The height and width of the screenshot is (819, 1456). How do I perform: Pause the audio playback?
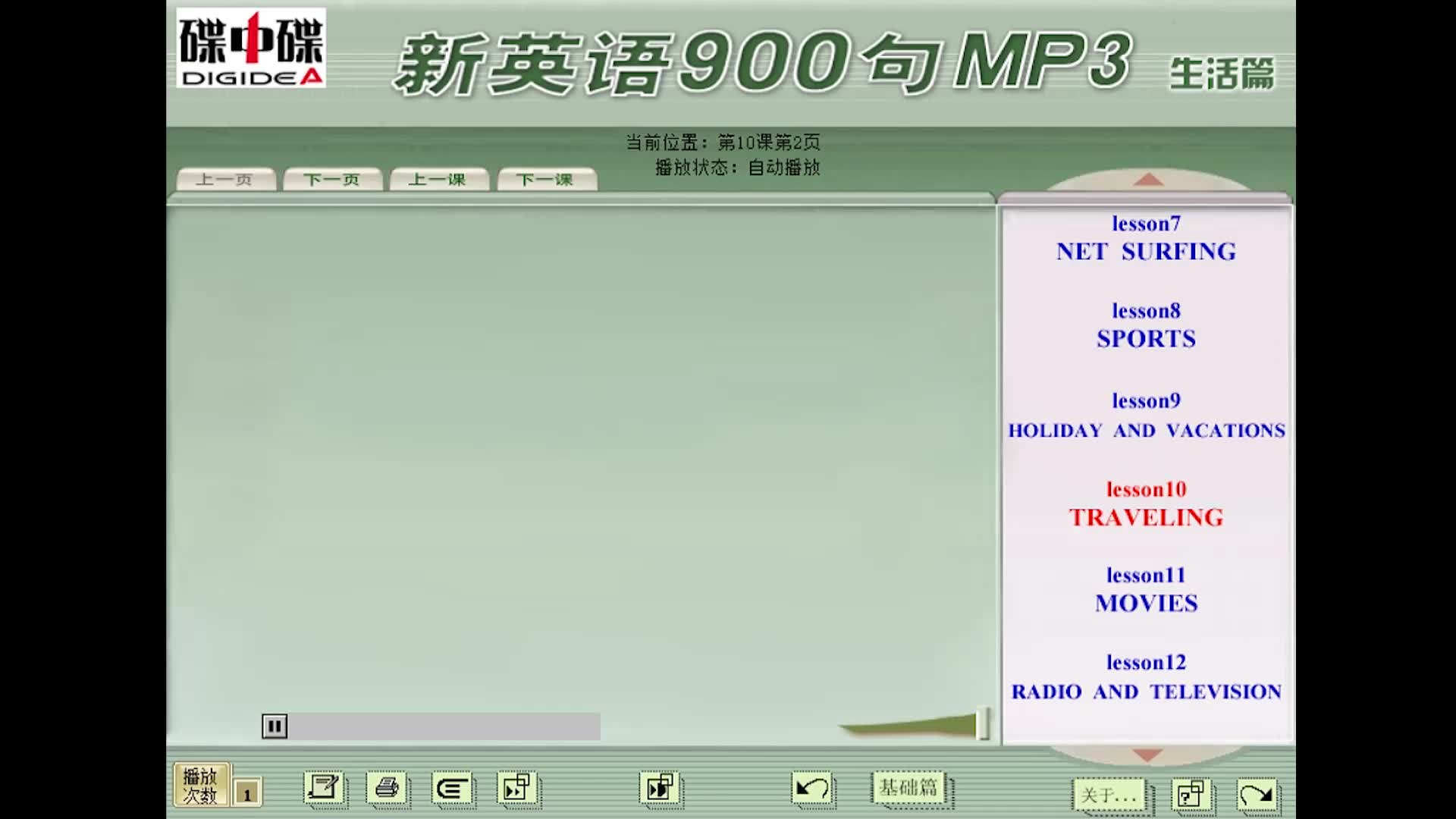275,726
